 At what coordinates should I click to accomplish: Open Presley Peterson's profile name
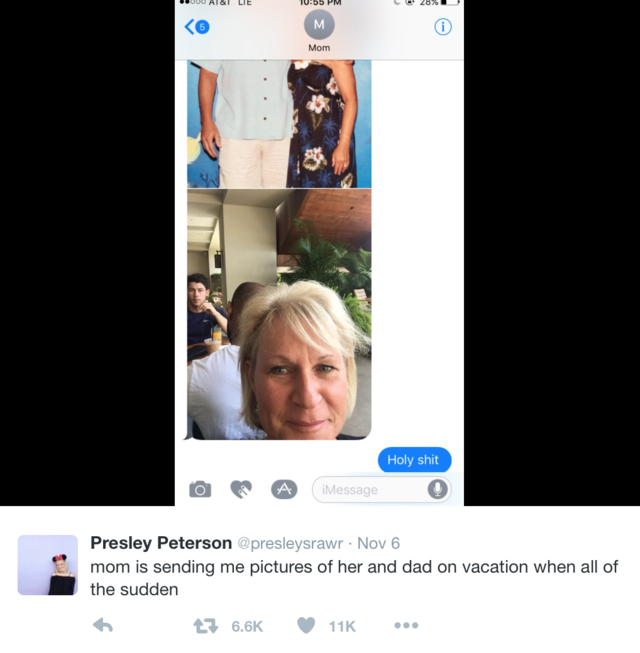coord(161,543)
